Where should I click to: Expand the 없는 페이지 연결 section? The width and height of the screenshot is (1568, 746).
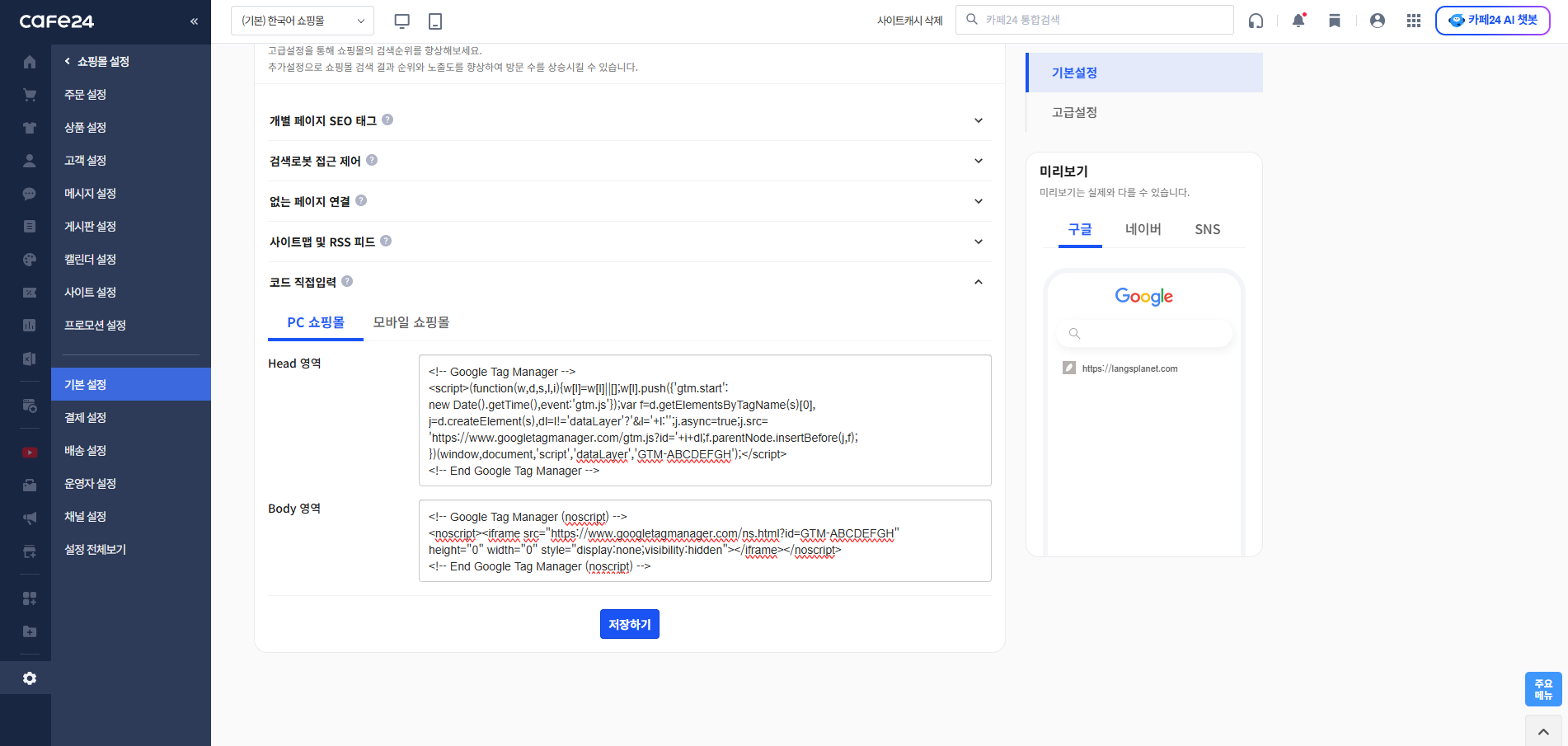click(x=979, y=201)
